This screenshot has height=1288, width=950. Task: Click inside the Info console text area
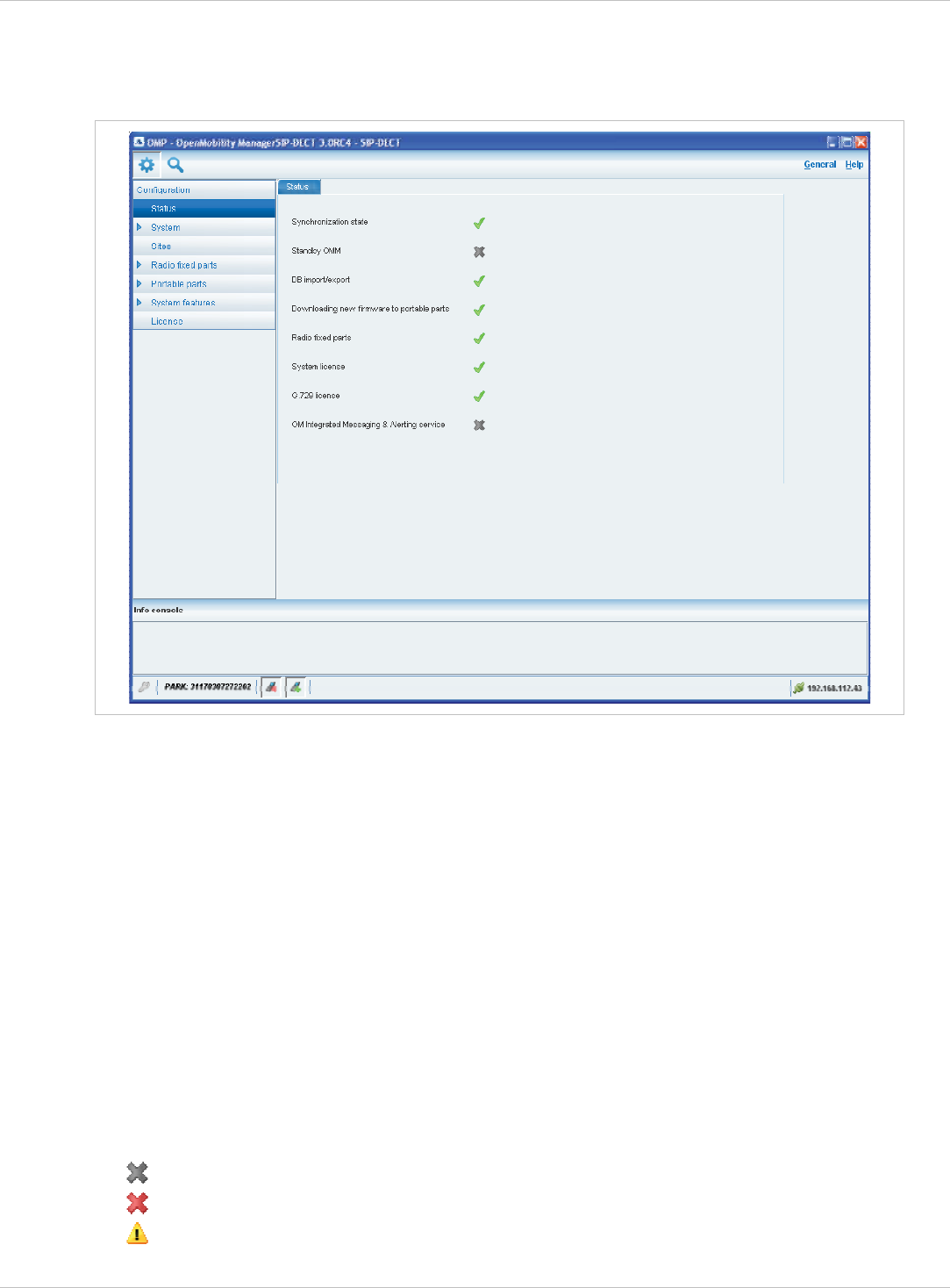click(500, 648)
